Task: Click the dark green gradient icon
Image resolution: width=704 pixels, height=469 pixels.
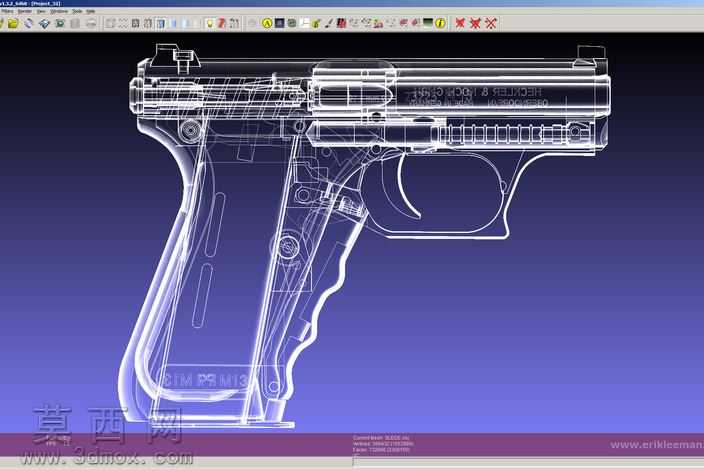Action: [x=428, y=23]
